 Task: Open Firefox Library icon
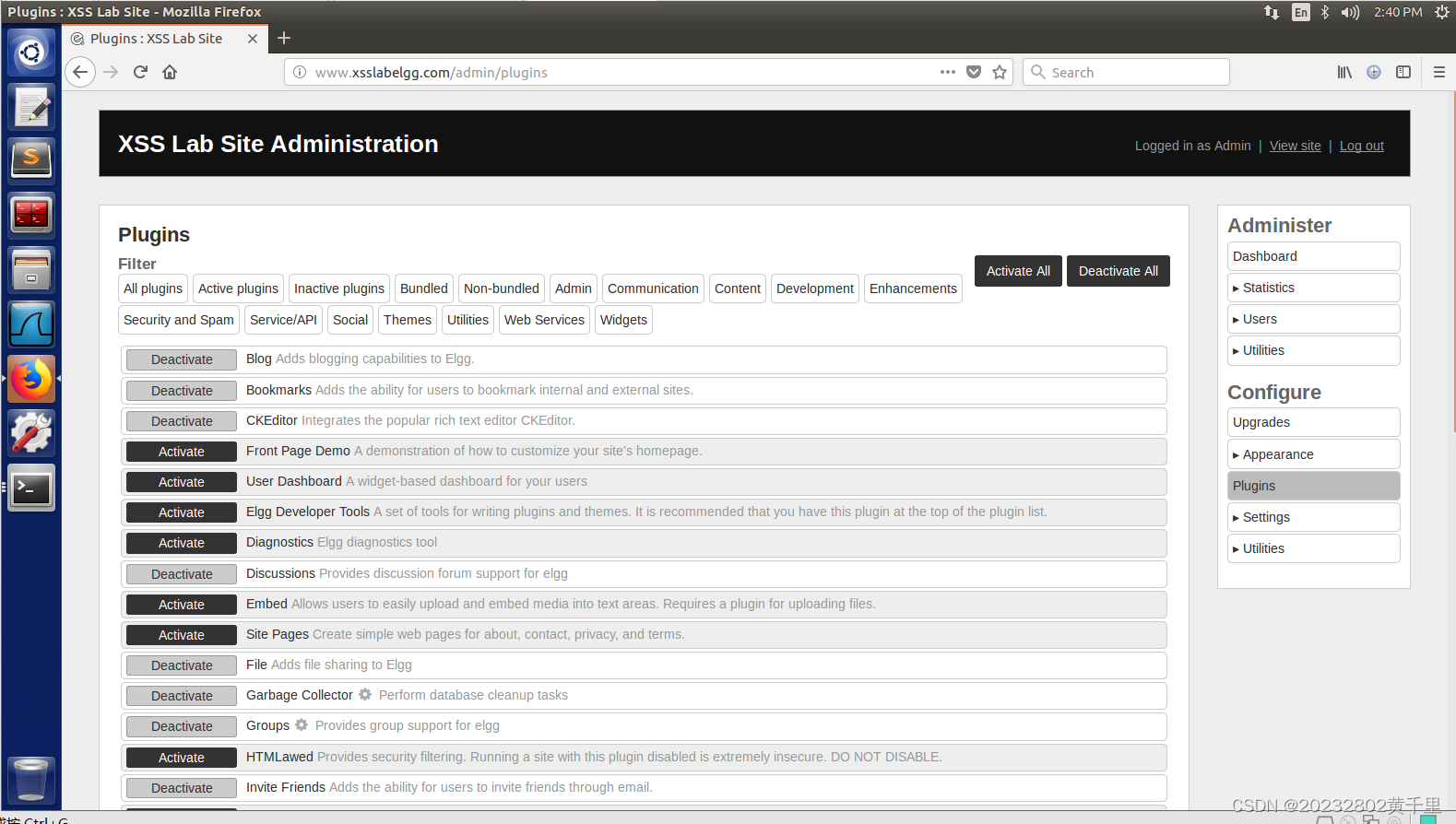pyautogui.click(x=1344, y=72)
